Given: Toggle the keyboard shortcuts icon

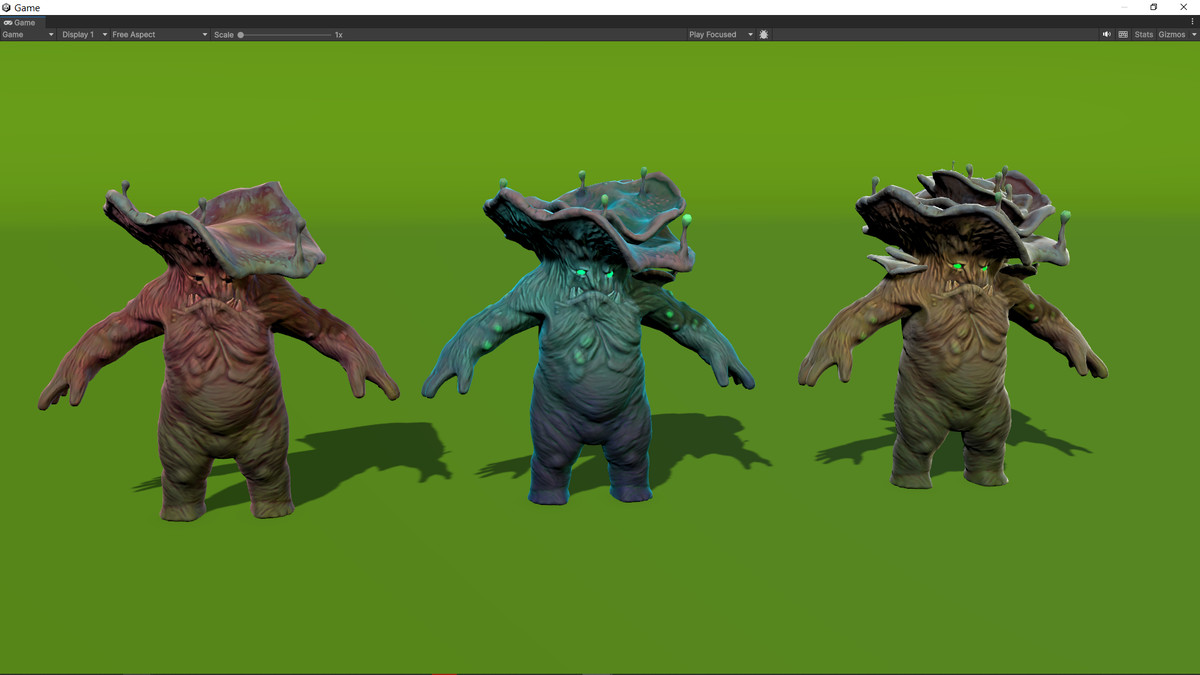Looking at the screenshot, I should coord(1123,34).
